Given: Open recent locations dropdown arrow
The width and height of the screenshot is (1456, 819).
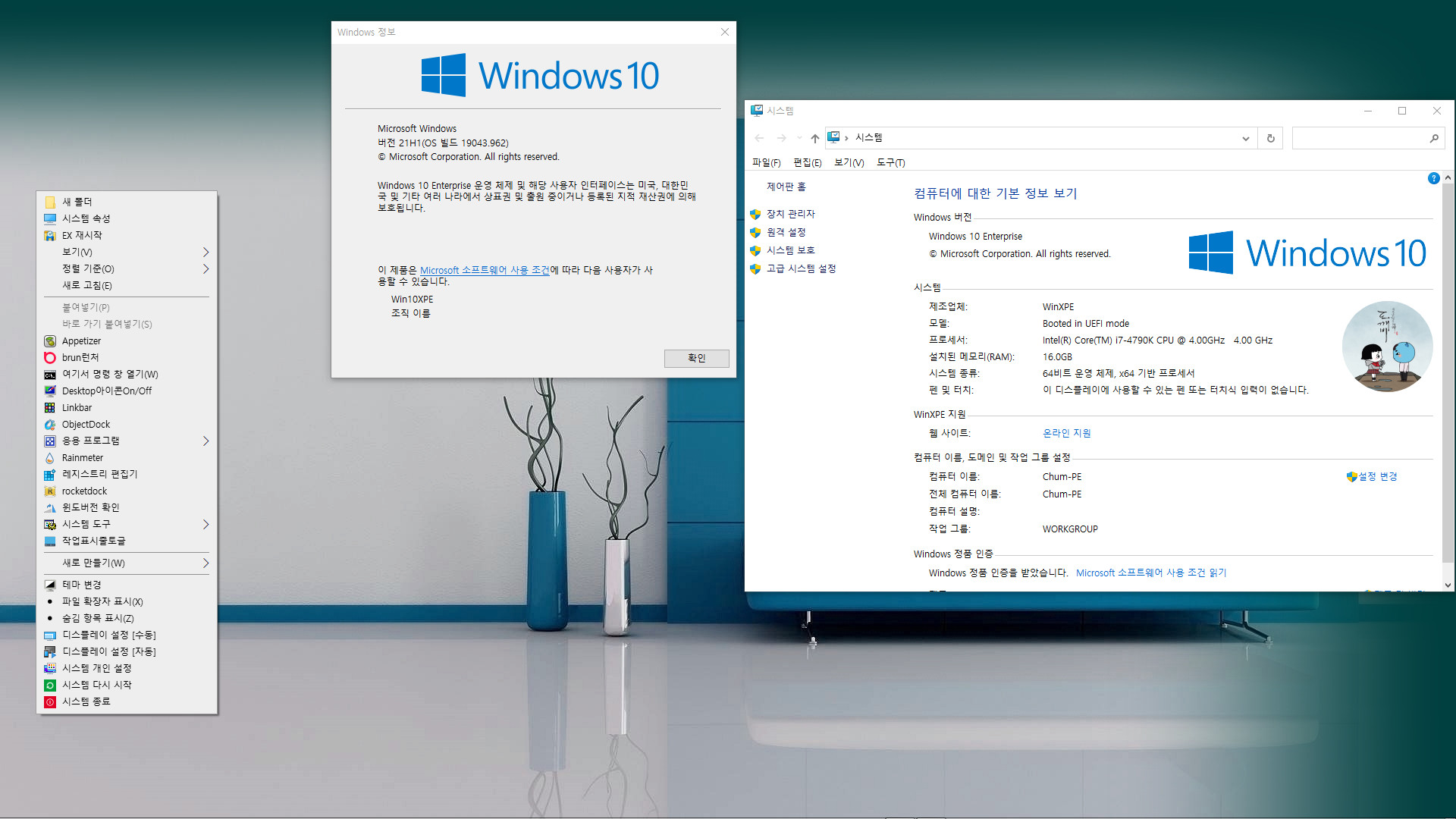Looking at the screenshot, I should 799,138.
